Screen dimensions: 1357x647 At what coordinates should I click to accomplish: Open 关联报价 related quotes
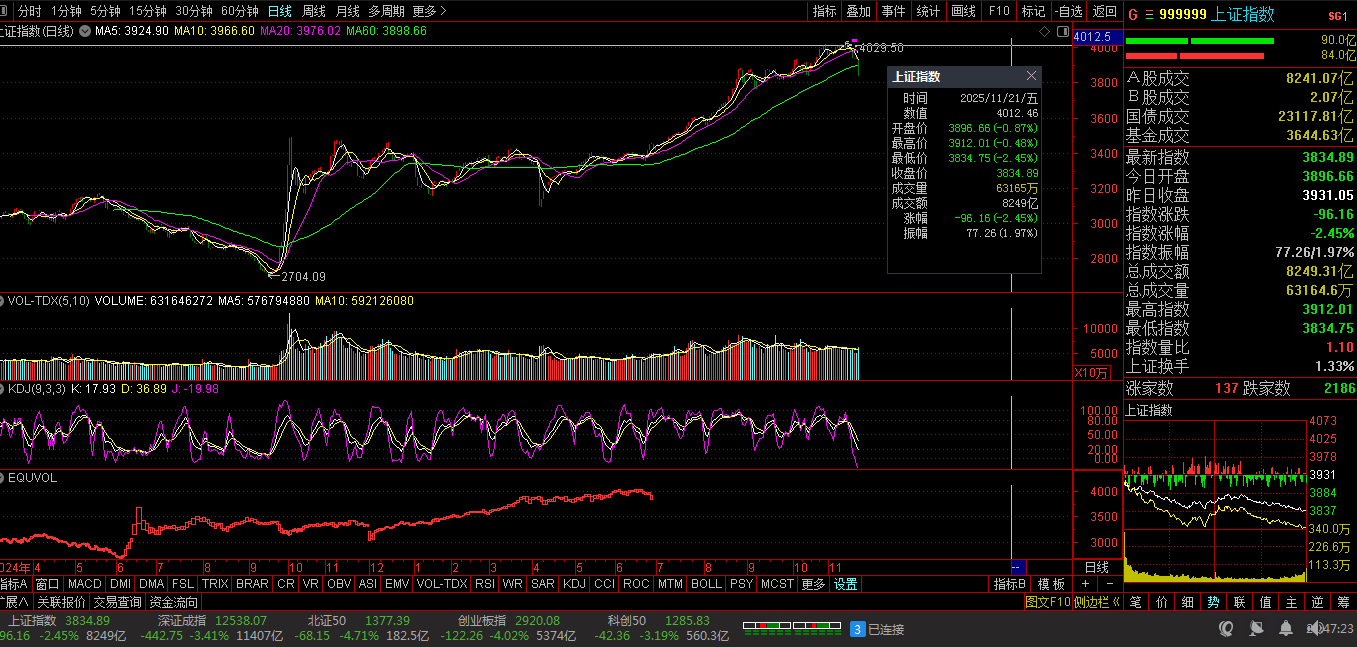pyautogui.click(x=61, y=602)
